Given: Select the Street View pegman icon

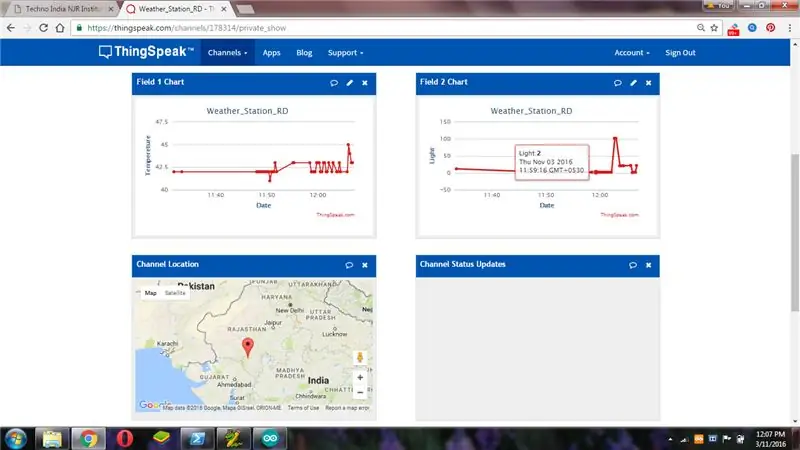Looking at the screenshot, I should [x=360, y=358].
